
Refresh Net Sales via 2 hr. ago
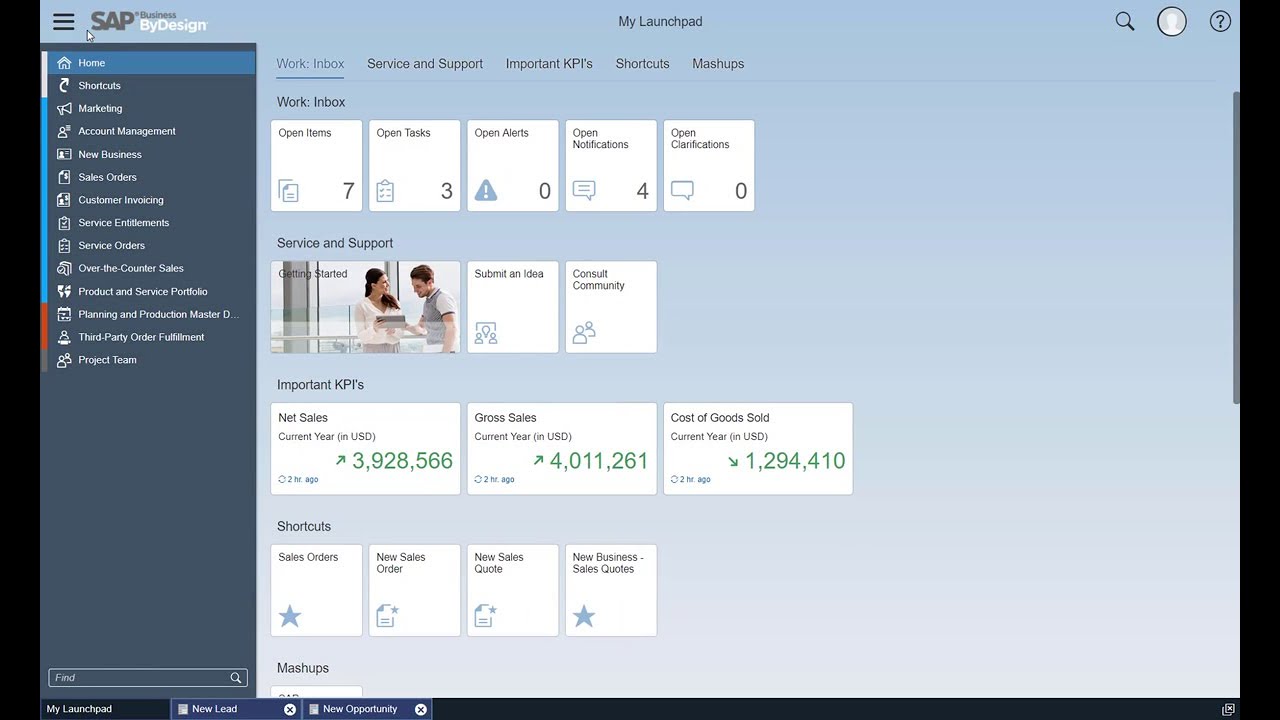[x=298, y=480]
